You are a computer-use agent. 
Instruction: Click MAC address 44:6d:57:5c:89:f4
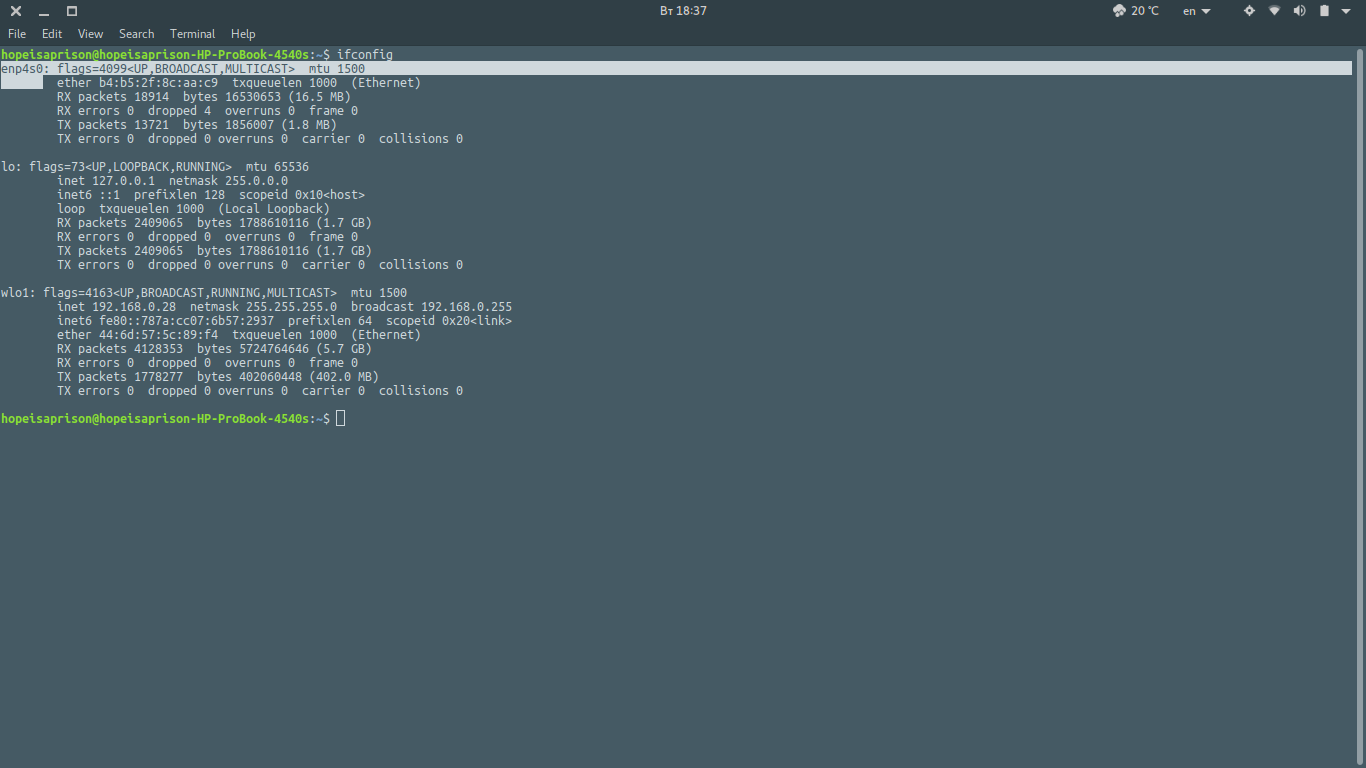click(158, 334)
